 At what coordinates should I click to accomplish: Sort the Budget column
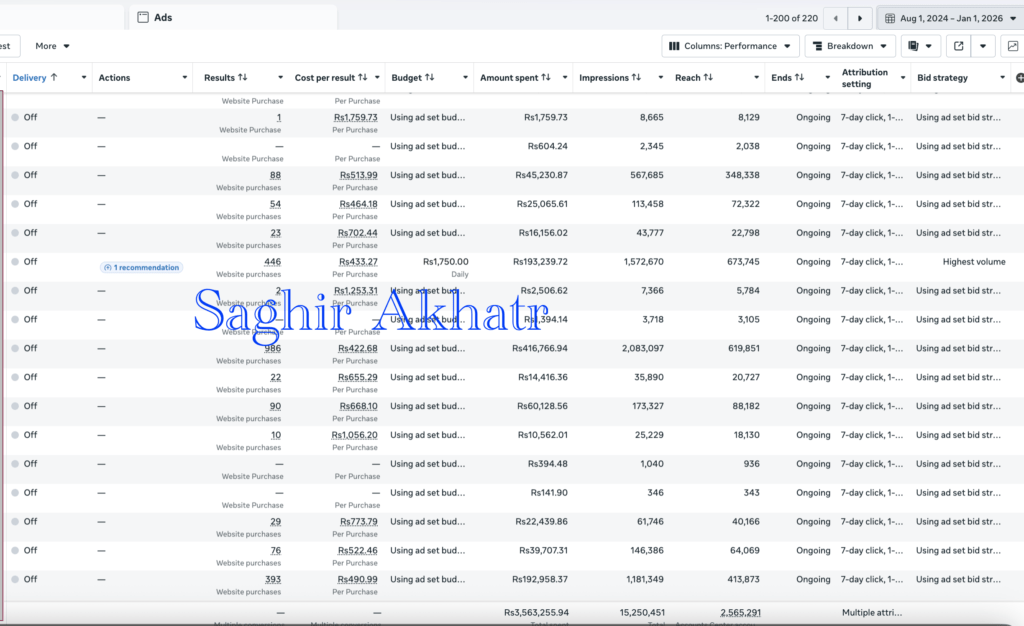(x=429, y=77)
